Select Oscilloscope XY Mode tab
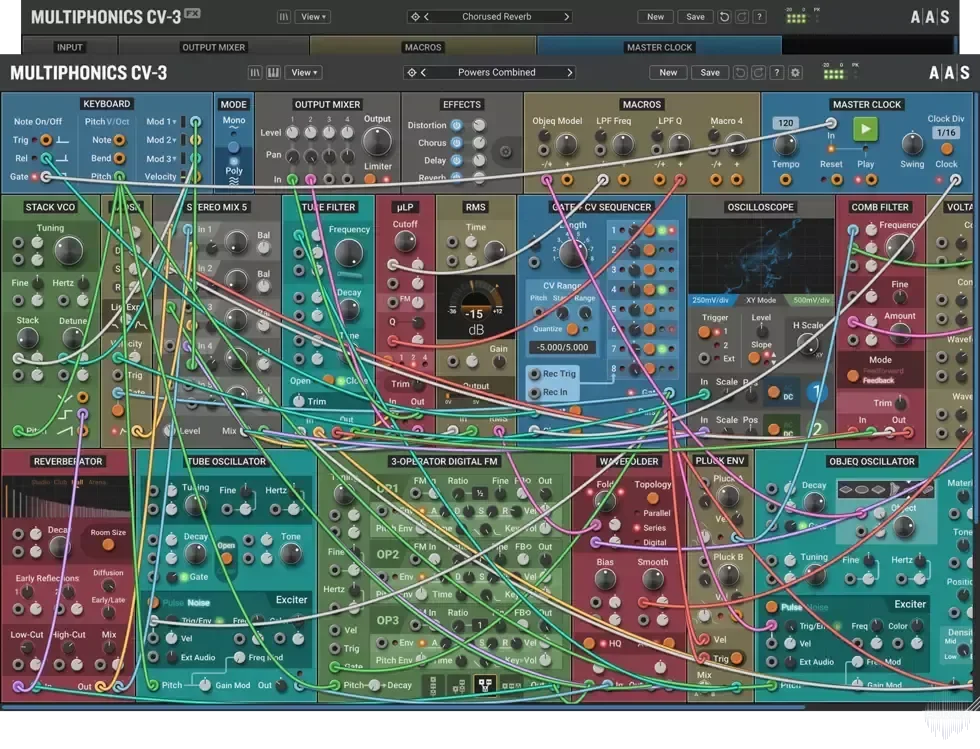 pos(761,300)
